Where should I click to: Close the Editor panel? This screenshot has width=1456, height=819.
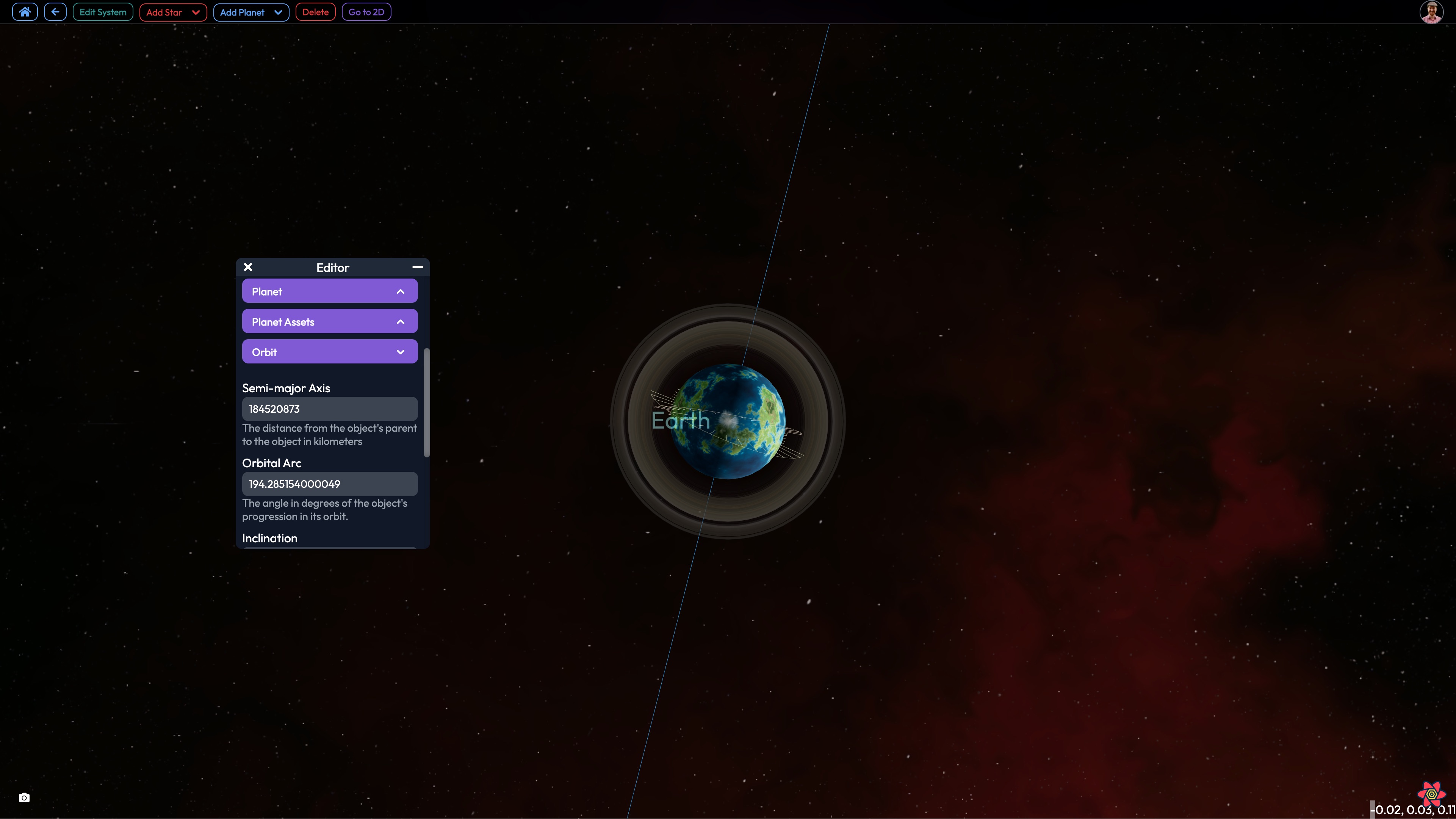[x=248, y=267]
